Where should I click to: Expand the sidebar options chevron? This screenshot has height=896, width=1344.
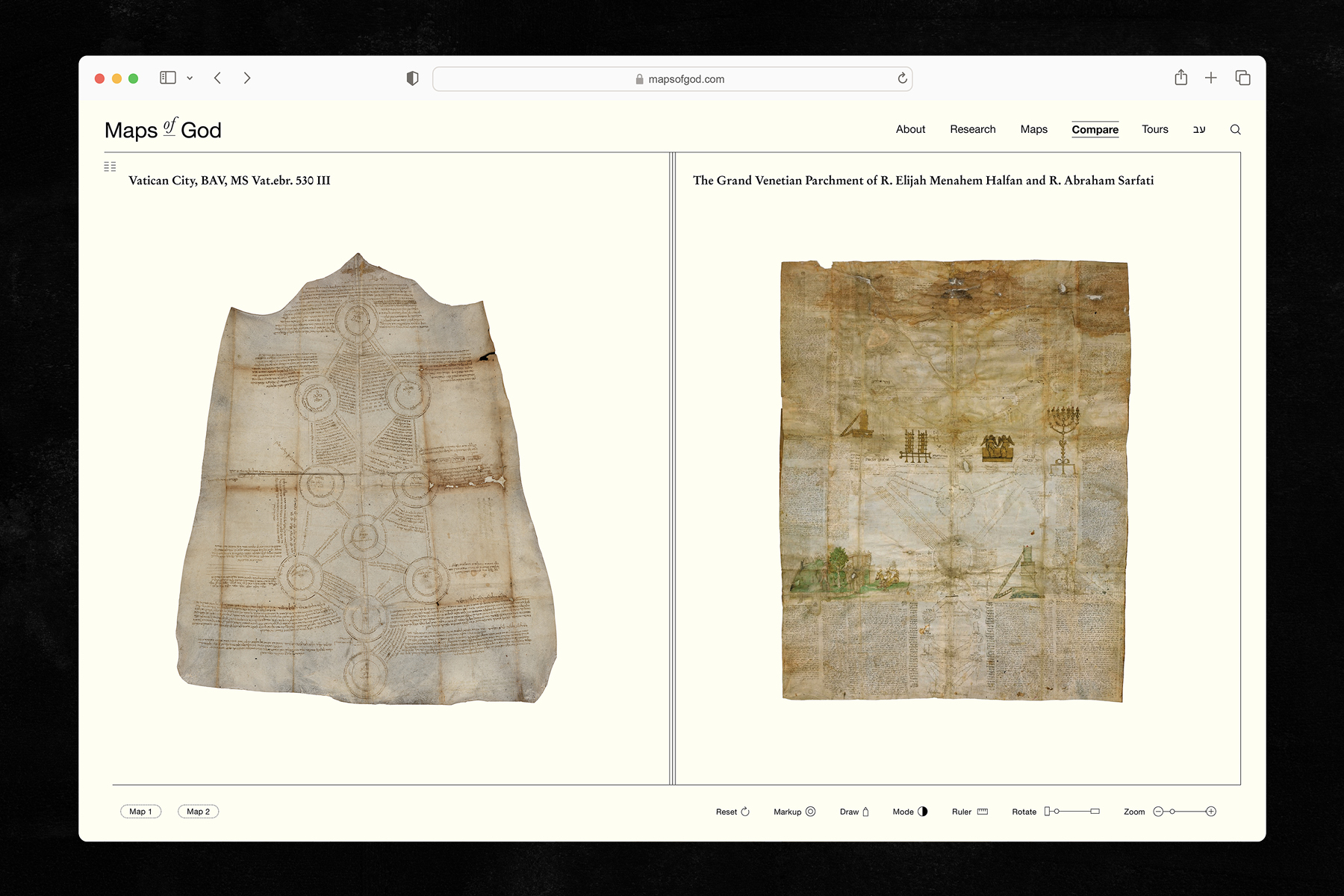click(190, 78)
